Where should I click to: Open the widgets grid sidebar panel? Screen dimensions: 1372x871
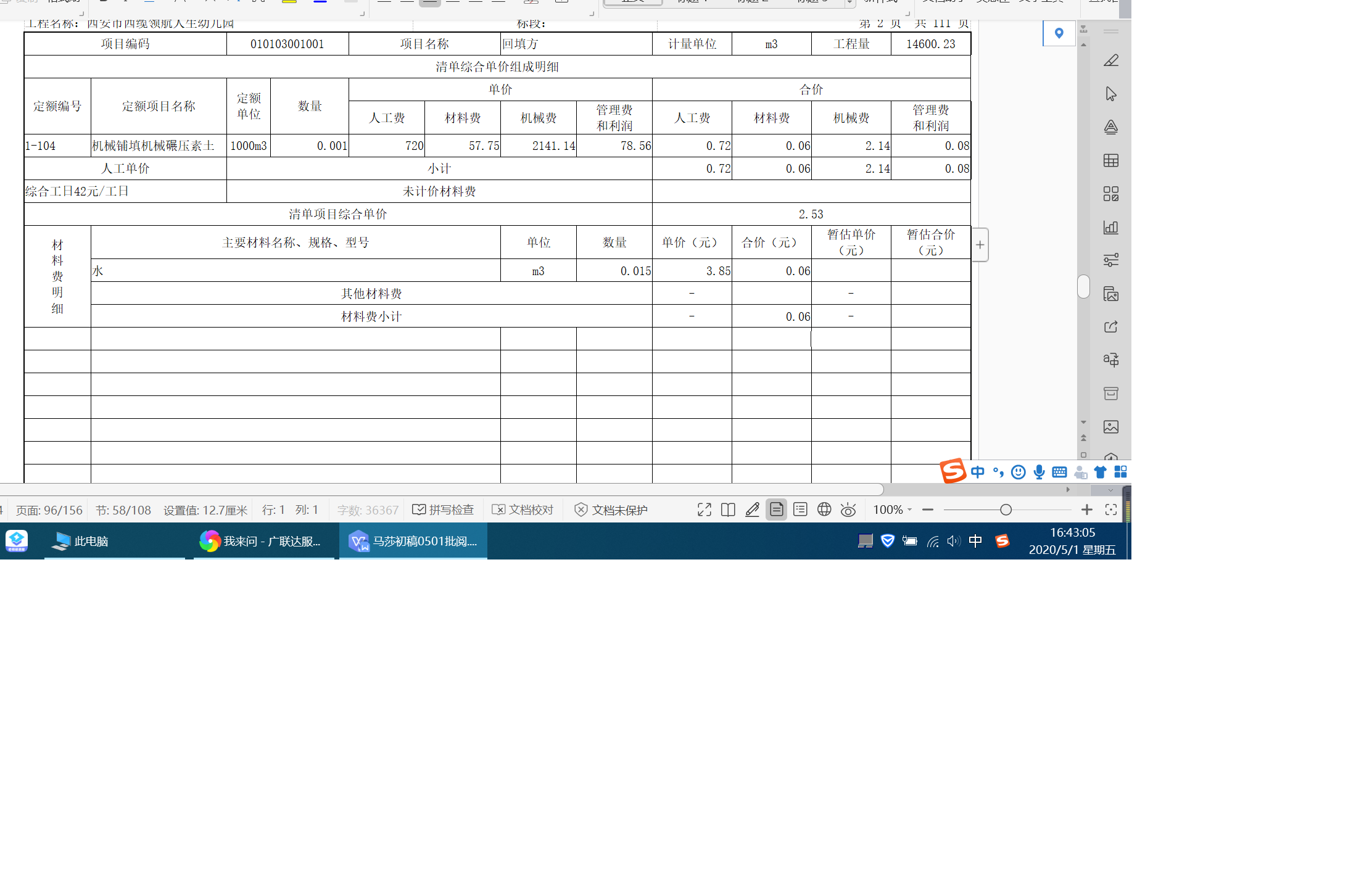click(1110, 194)
